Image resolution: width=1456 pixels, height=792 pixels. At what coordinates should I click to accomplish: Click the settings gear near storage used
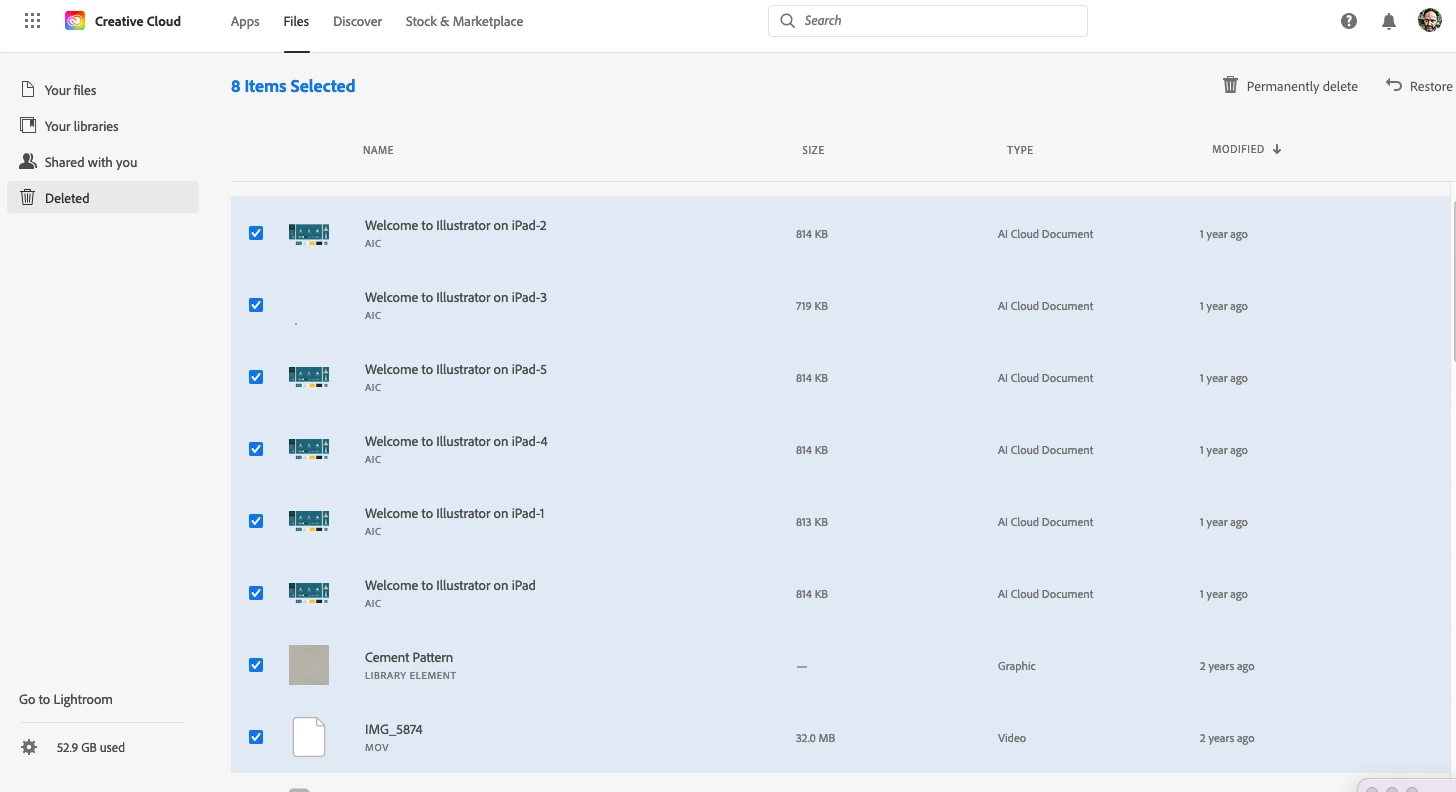(x=29, y=747)
